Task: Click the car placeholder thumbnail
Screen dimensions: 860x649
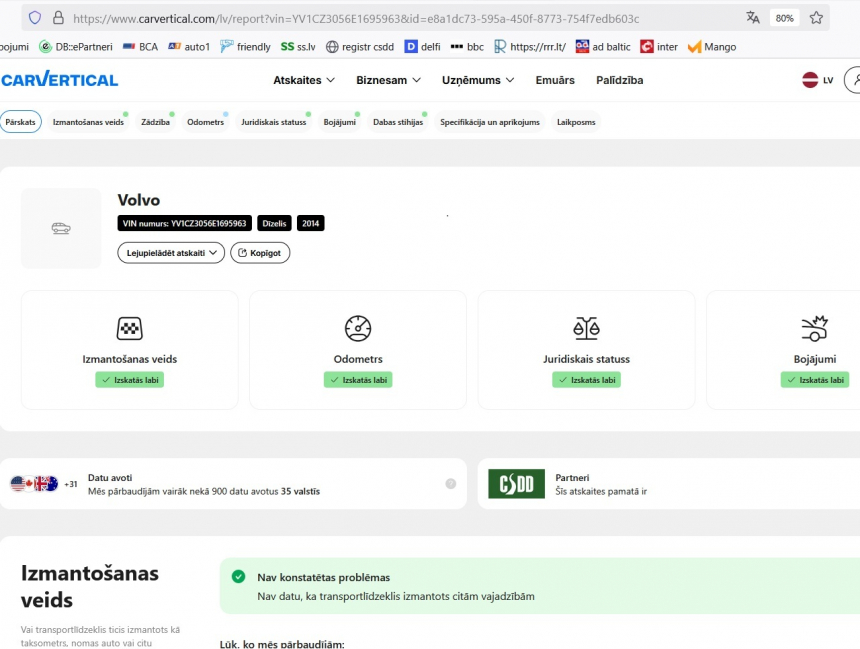Action: point(61,228)
